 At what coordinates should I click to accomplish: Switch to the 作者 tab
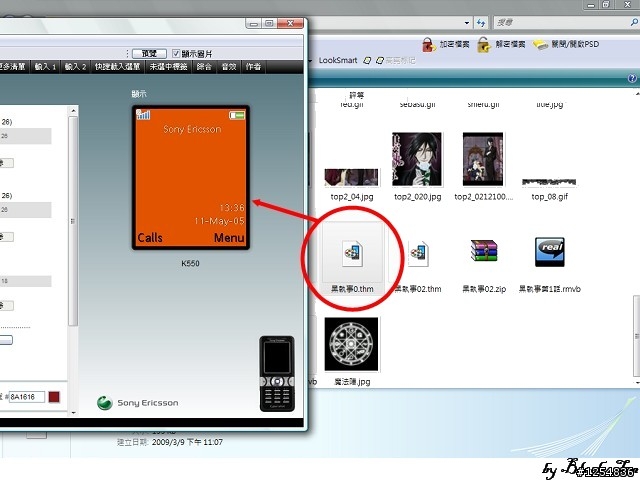click(x=253, y=67)
